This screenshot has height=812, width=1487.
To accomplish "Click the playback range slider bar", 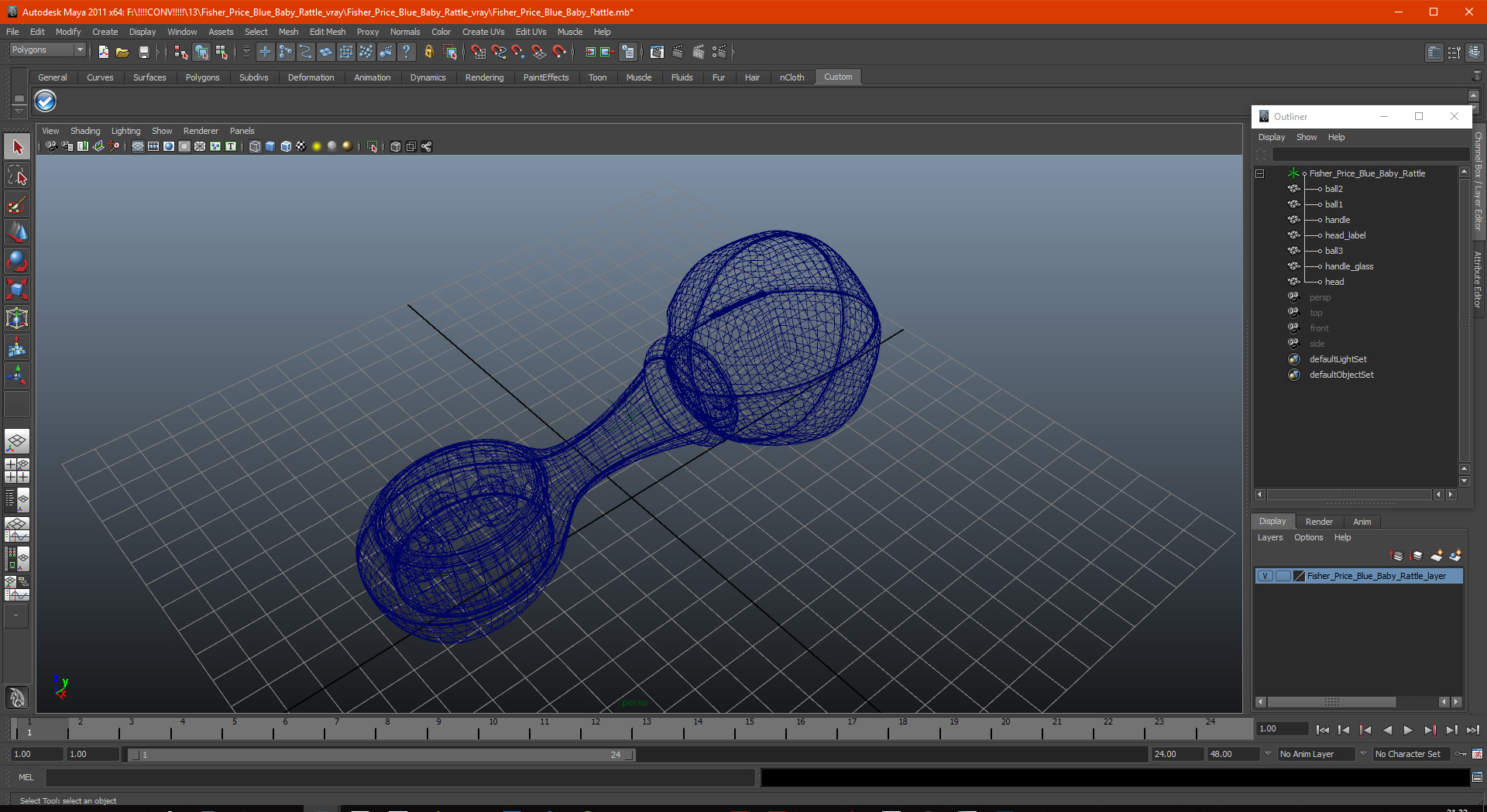I will pos(381,755).
